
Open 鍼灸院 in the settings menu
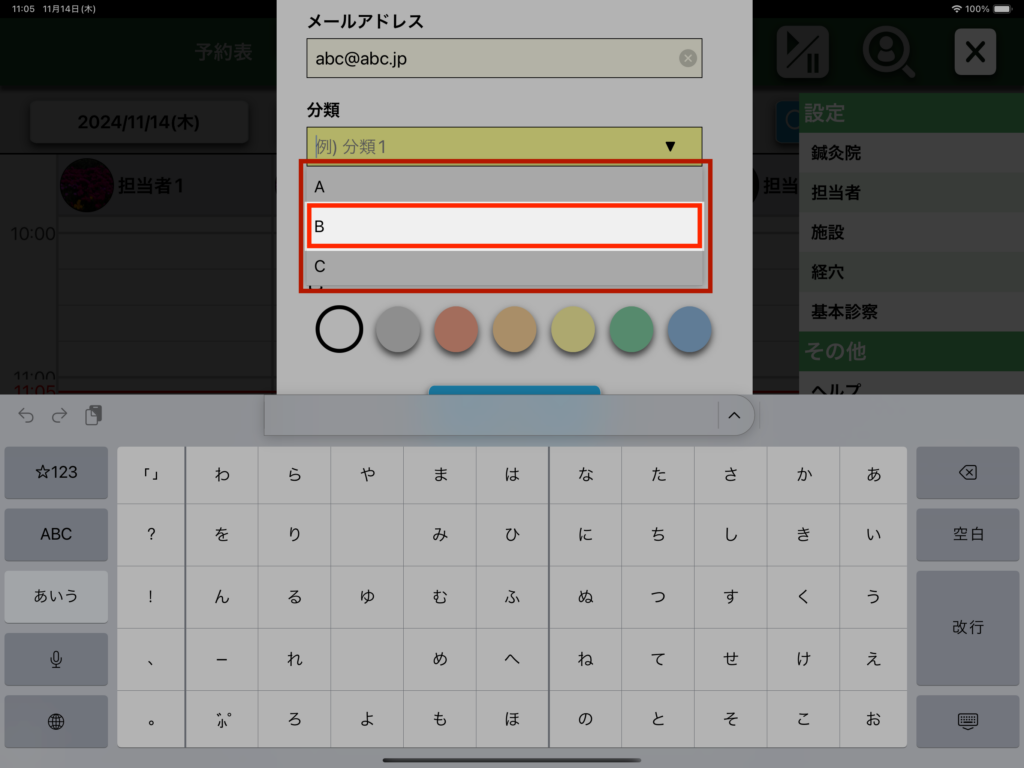835,153
